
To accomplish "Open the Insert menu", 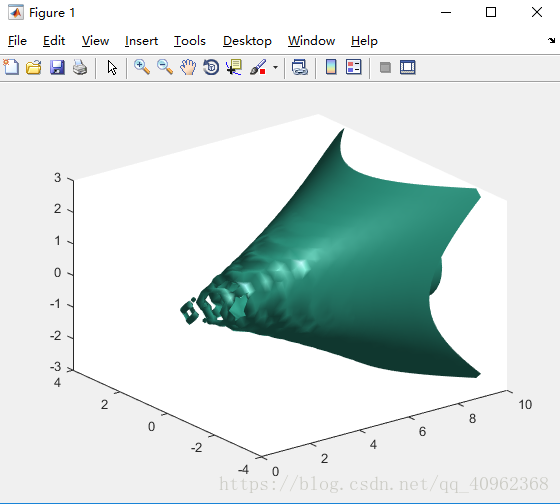I will 141,41.
